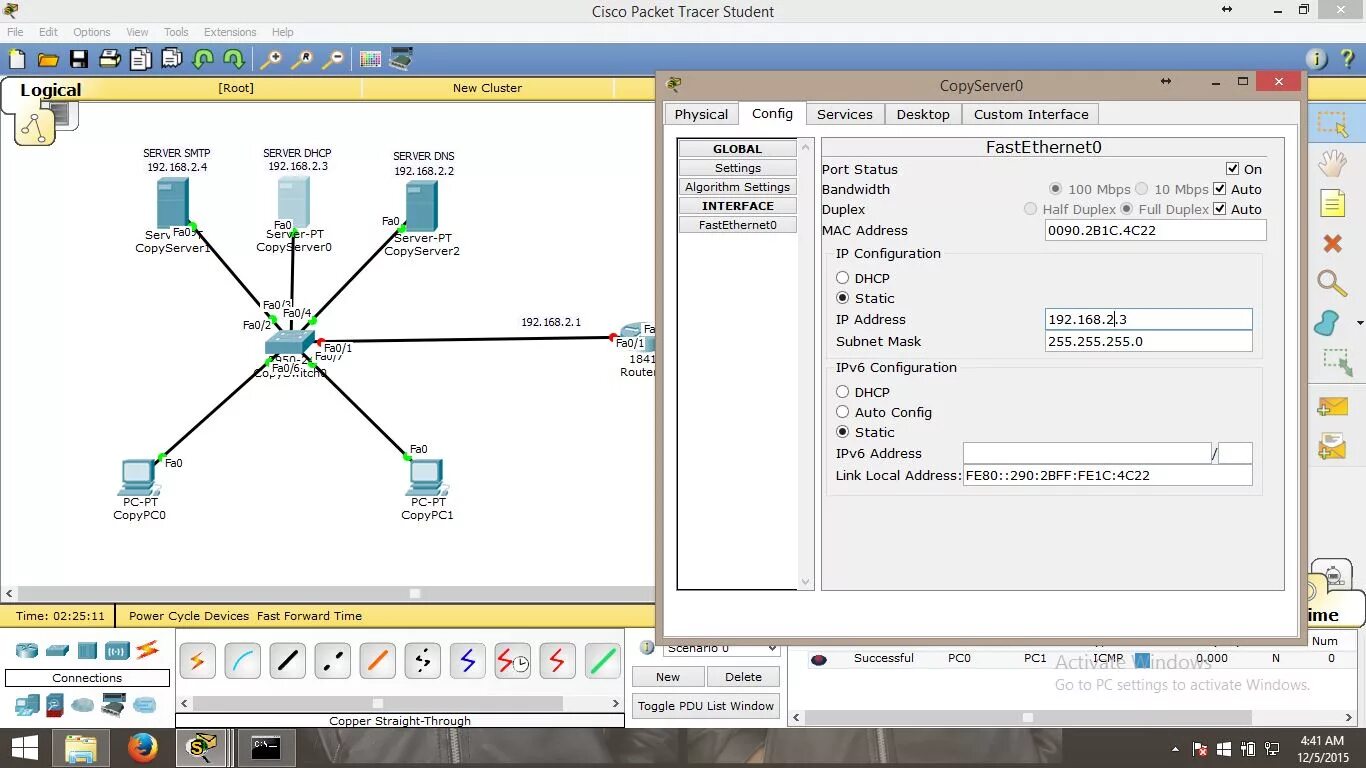The image size is (1366, 768).
Task: Create a new file from the main toolbar
Action: [16, 59]
